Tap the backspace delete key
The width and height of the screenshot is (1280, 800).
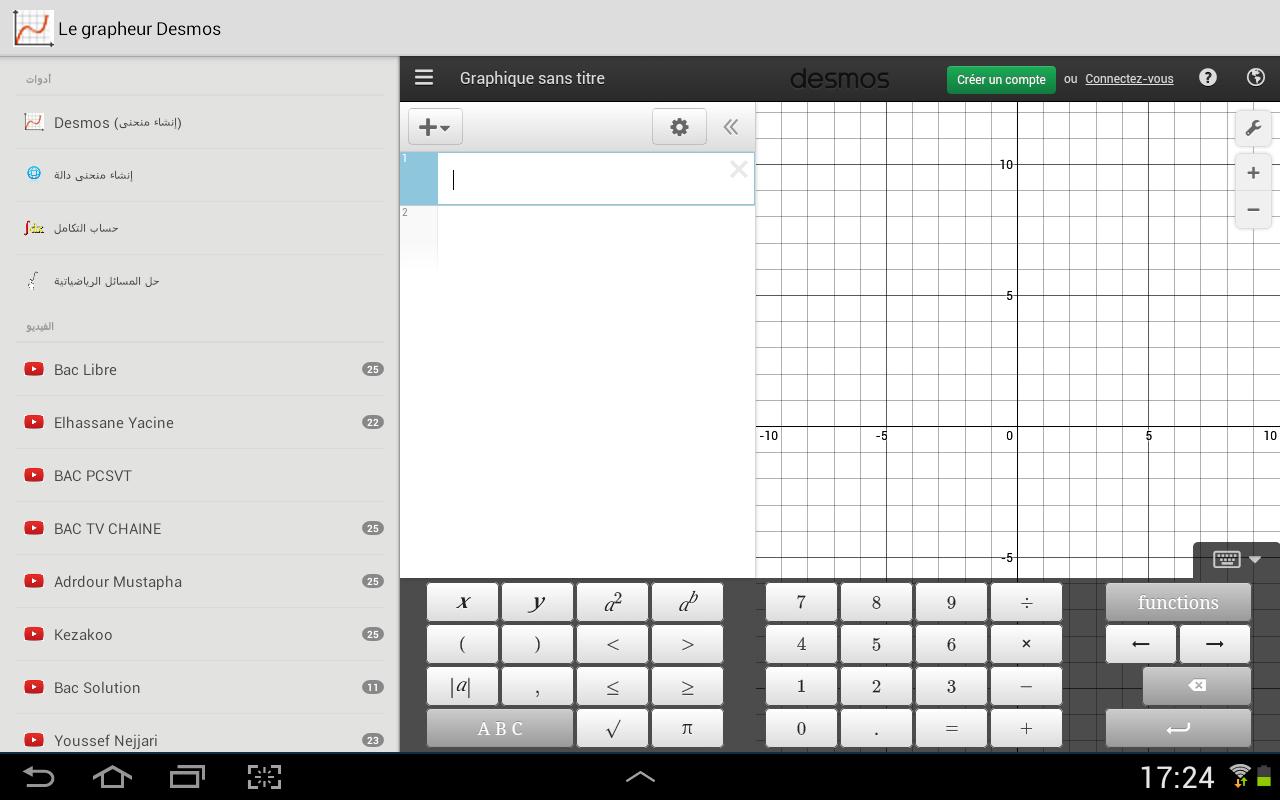(1197, 686)
